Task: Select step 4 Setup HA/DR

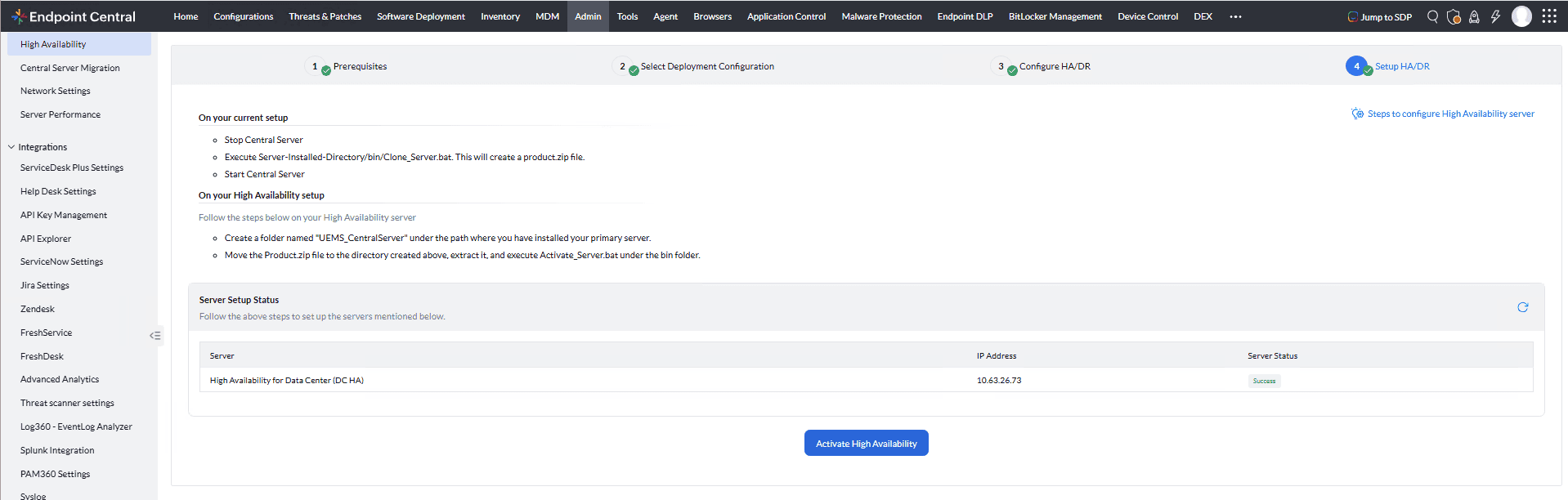Action: tap(1388, 66)
